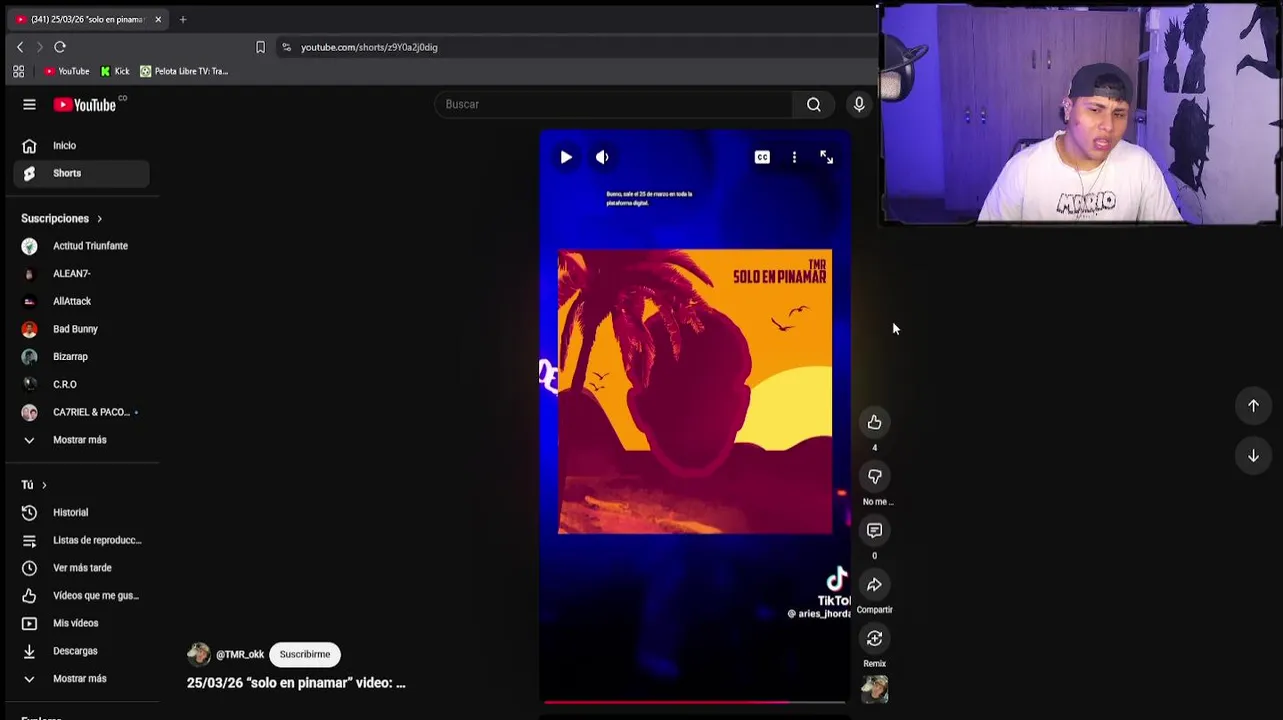Screen dimensions: 1283x720
Task: Share the Short via Compartir
Action: tap(874, 584)
